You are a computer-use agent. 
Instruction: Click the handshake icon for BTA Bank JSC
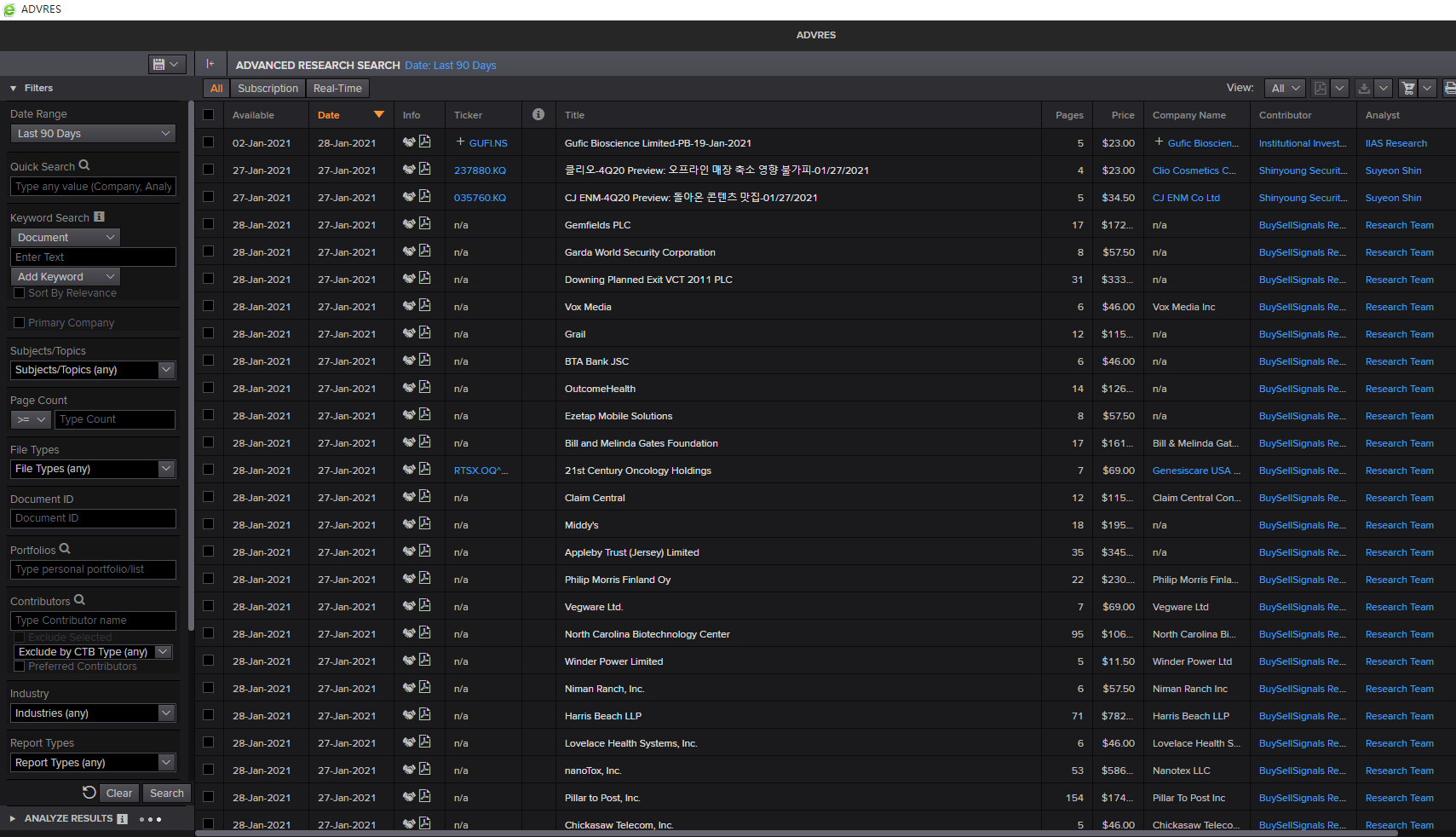click(x=409, y=361)
